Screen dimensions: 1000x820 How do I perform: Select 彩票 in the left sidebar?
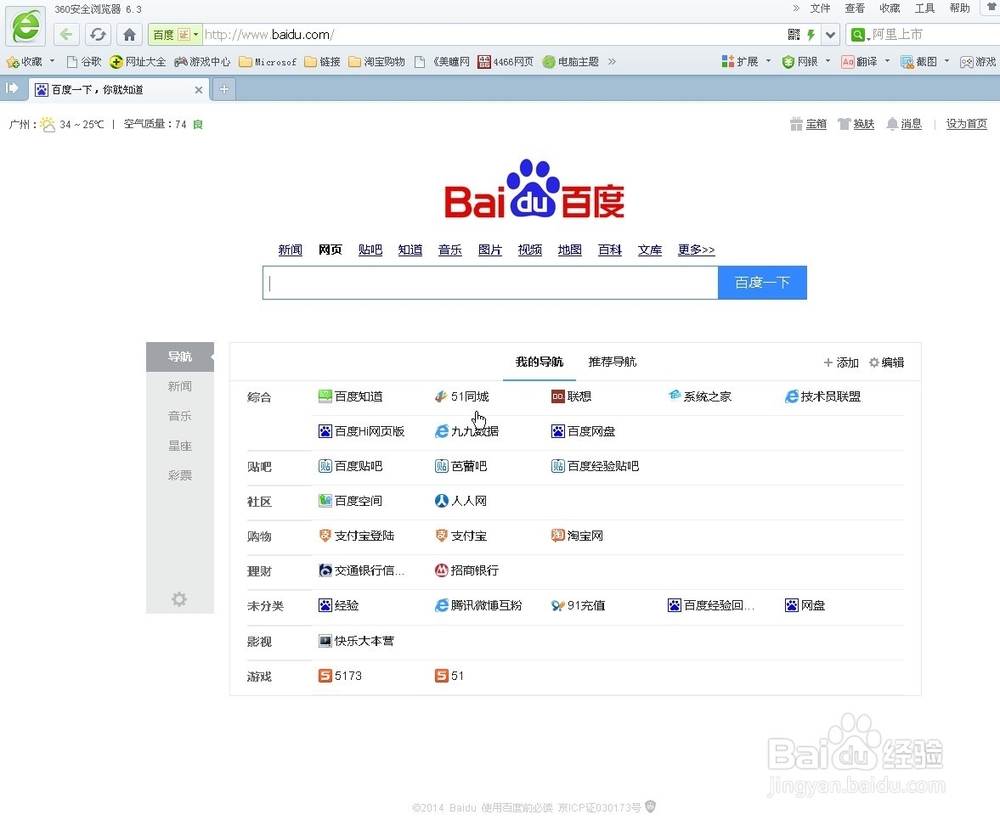coord(180,475)
